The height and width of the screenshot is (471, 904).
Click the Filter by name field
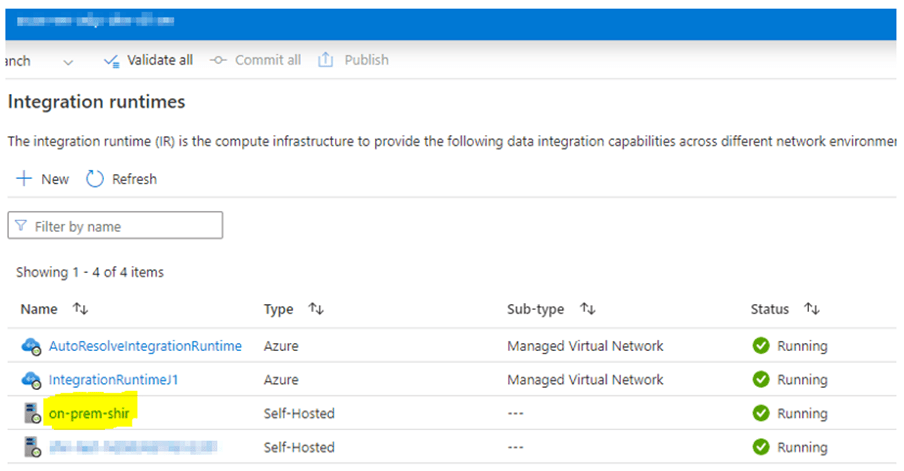pyautogui.click(x=115, y=226)
